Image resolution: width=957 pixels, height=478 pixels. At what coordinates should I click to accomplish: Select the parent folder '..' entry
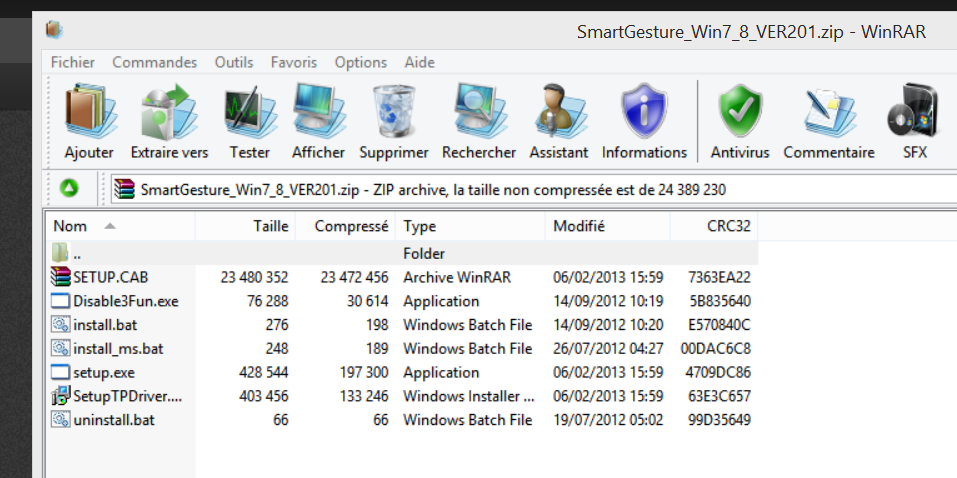click(x=77, y=253)
